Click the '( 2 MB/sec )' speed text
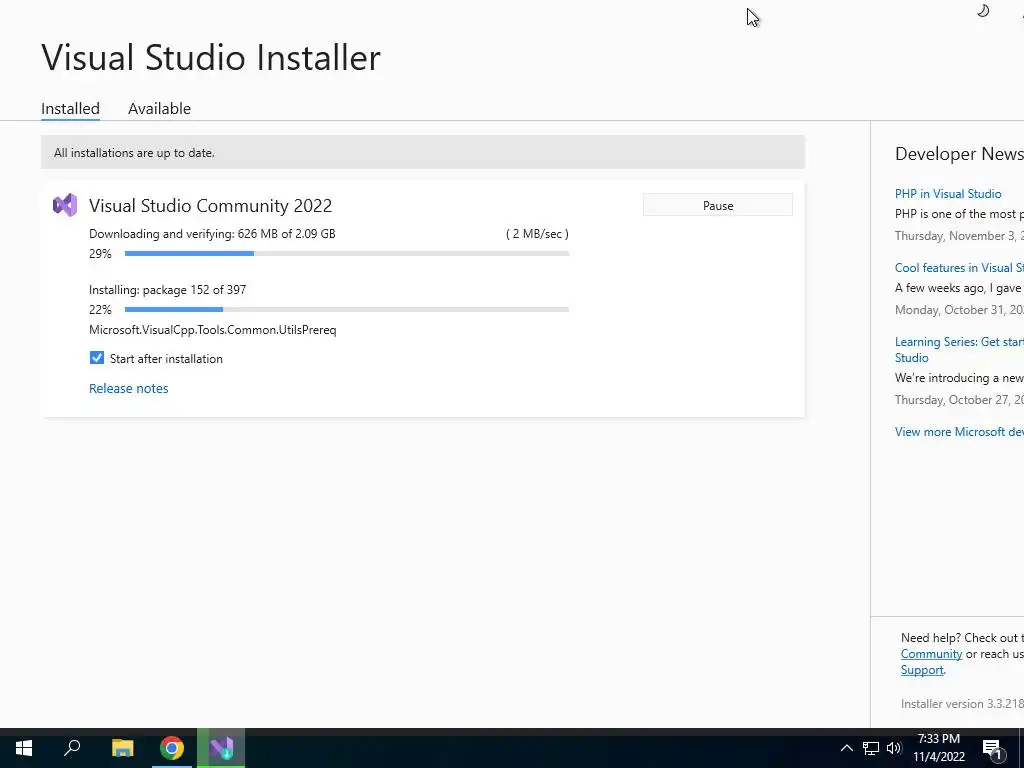 tap(537, 234)
